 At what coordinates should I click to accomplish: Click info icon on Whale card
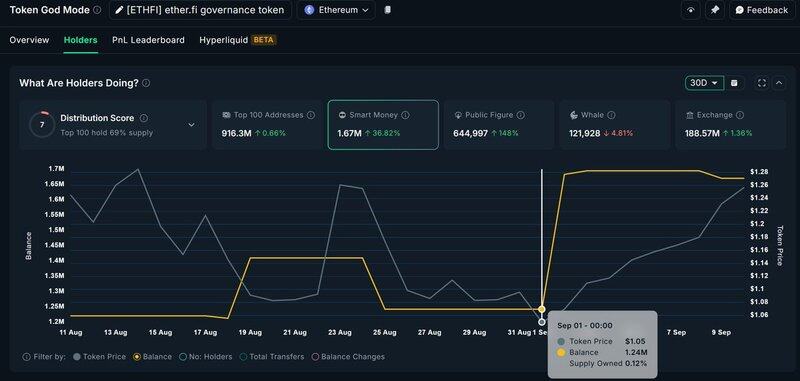tap(612, 115)
